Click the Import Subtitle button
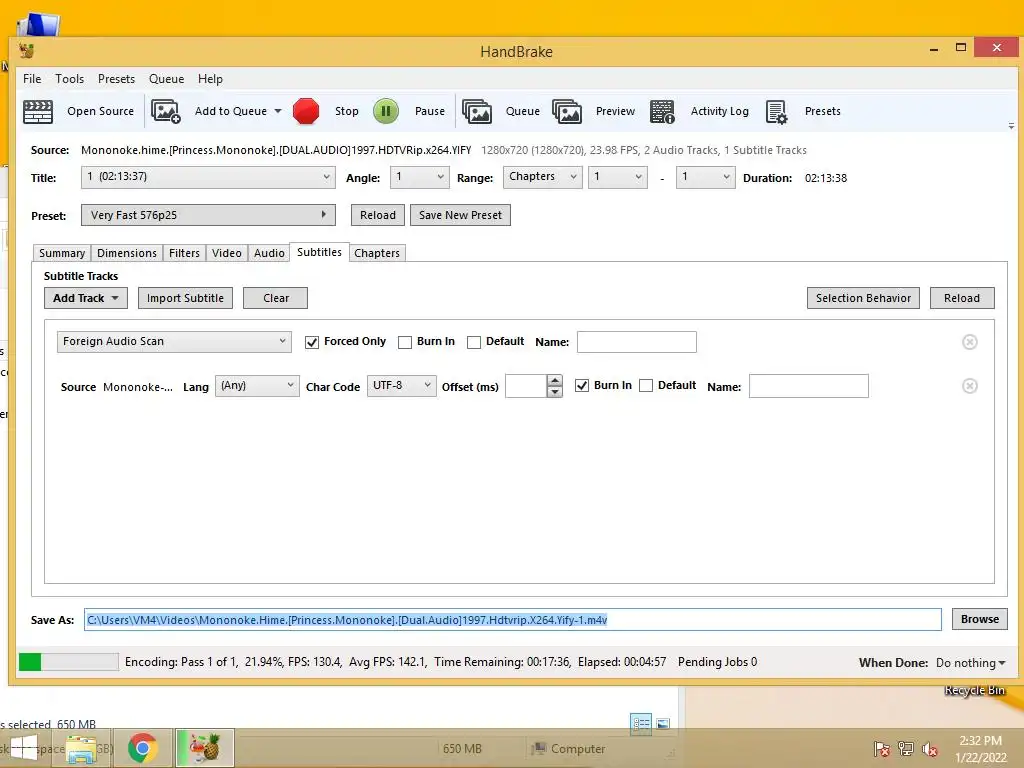 point(185,298)
